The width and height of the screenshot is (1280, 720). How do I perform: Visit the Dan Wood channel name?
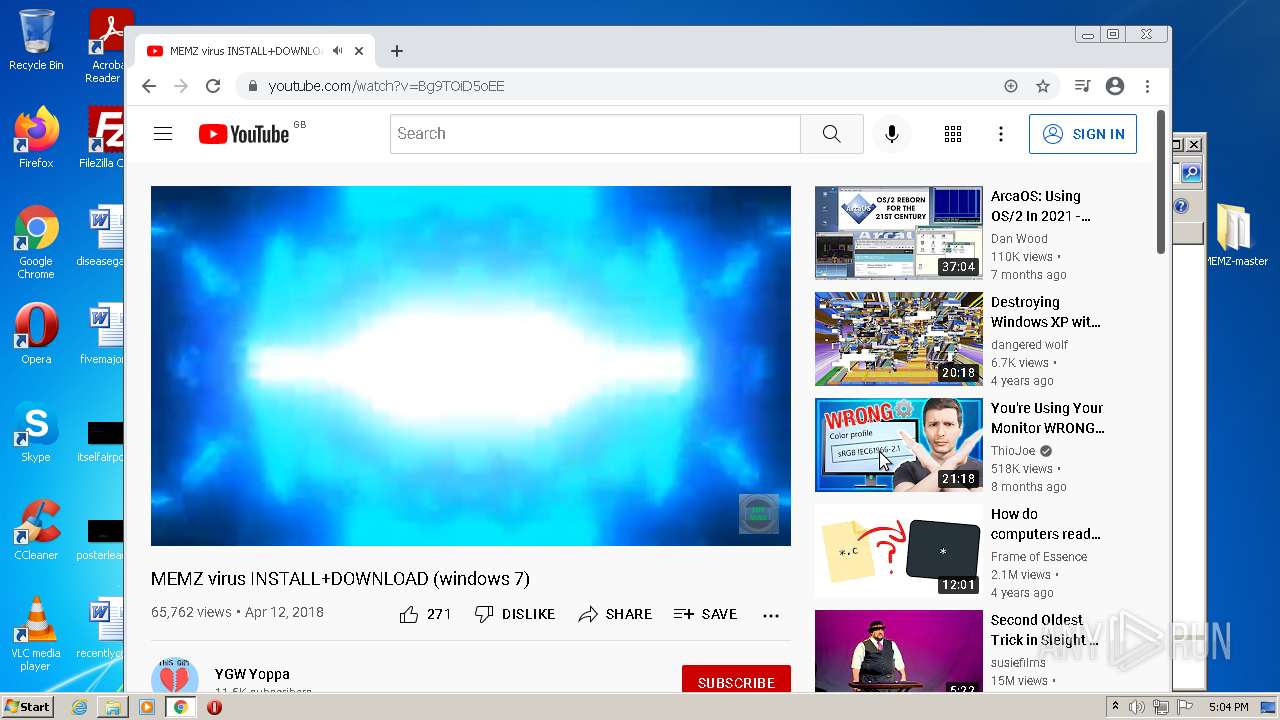(x=1019, y=239)
